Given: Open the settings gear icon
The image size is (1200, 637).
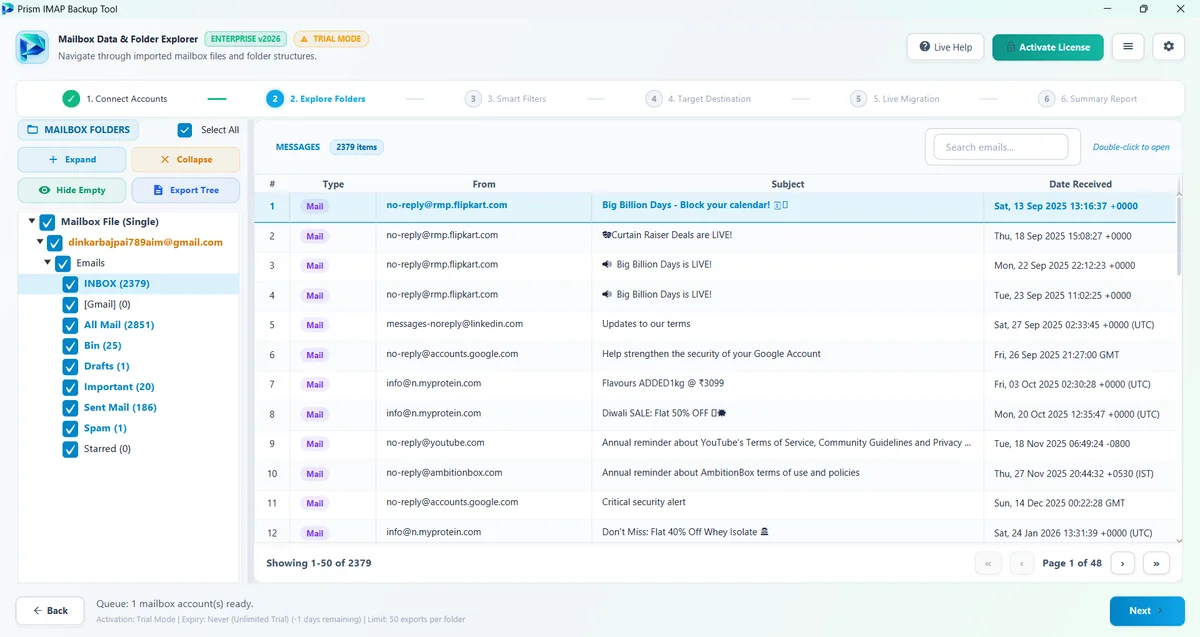Looking at the screenshot, I should (1169, 47).
